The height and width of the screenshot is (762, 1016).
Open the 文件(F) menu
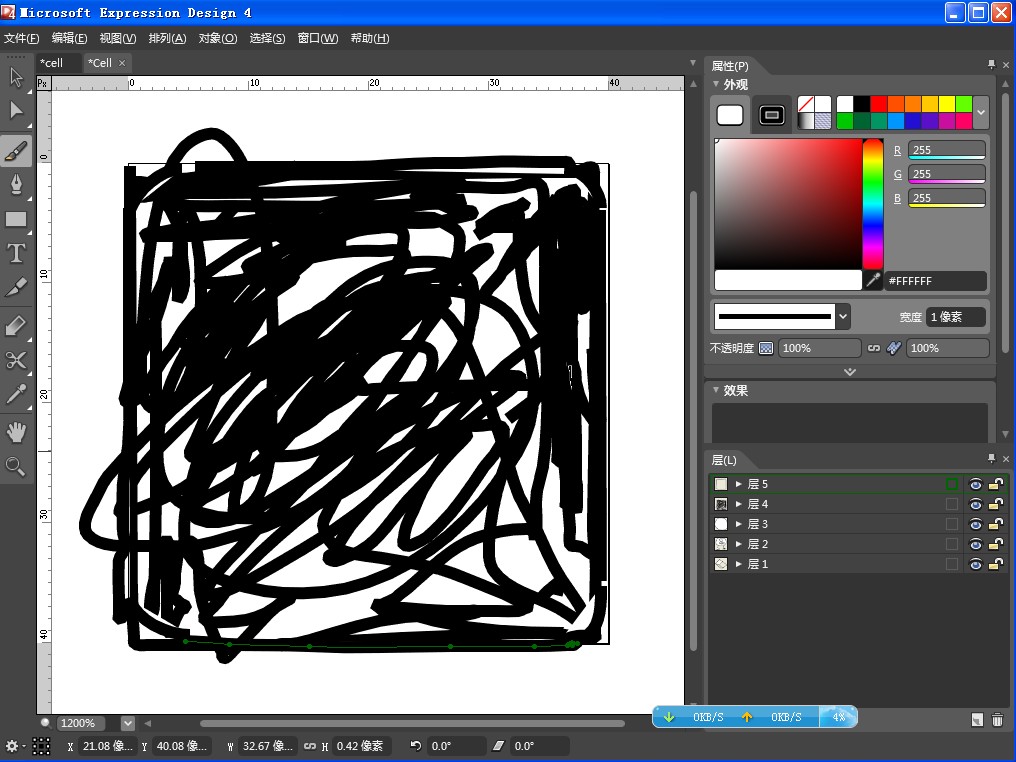[21, 38]
